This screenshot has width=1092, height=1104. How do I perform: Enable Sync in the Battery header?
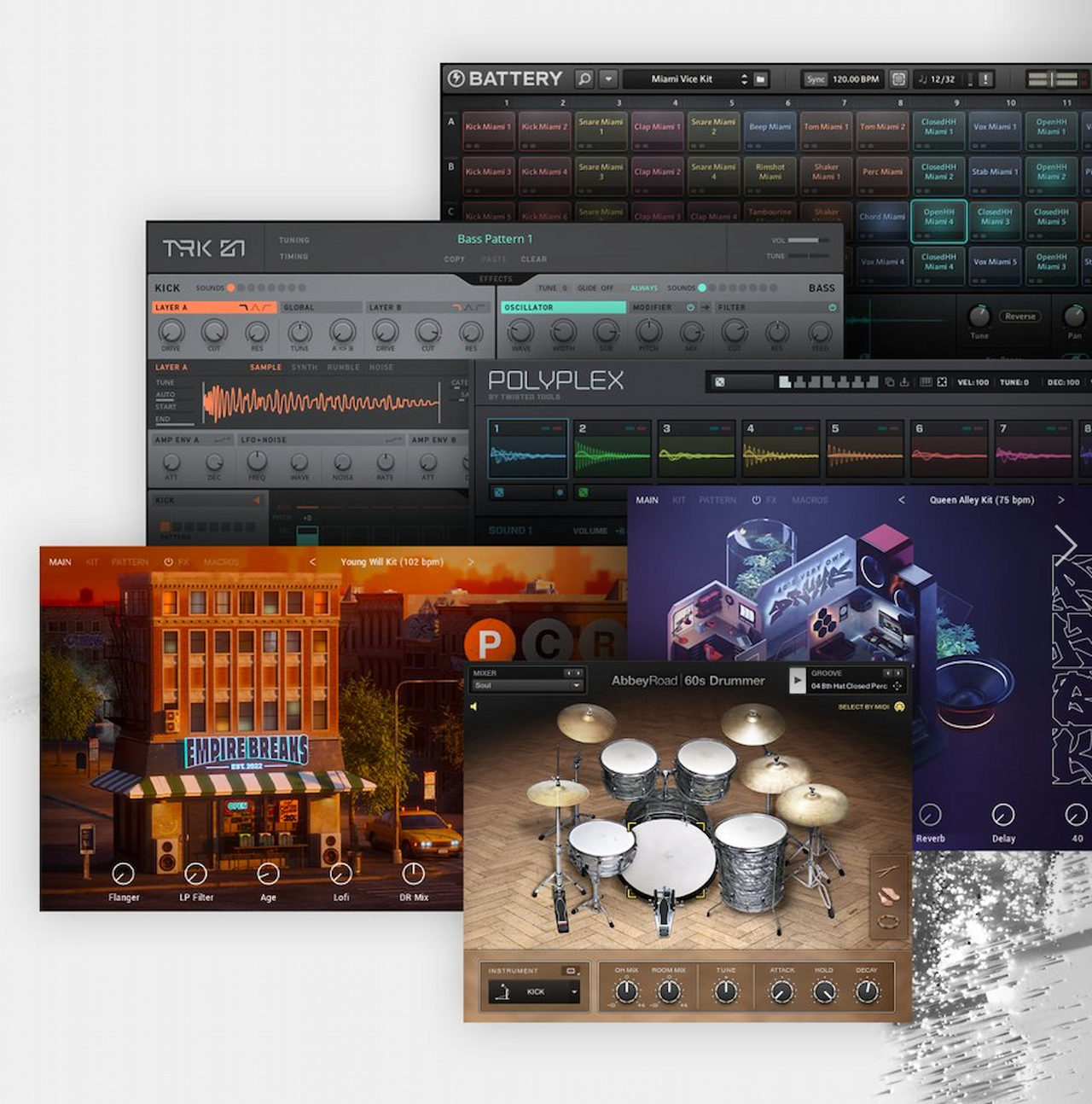815,78
